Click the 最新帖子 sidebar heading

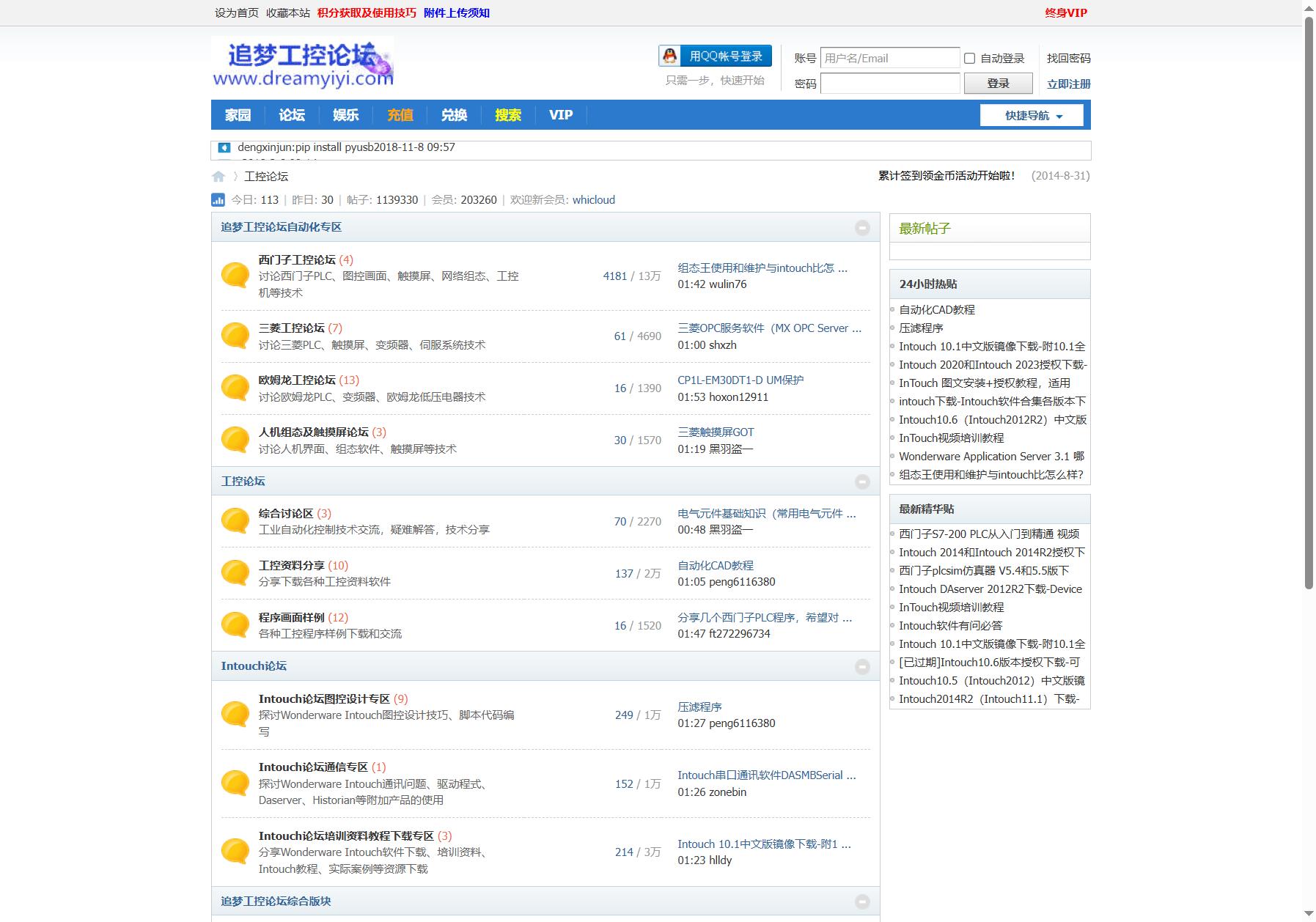tap(925, 229)
